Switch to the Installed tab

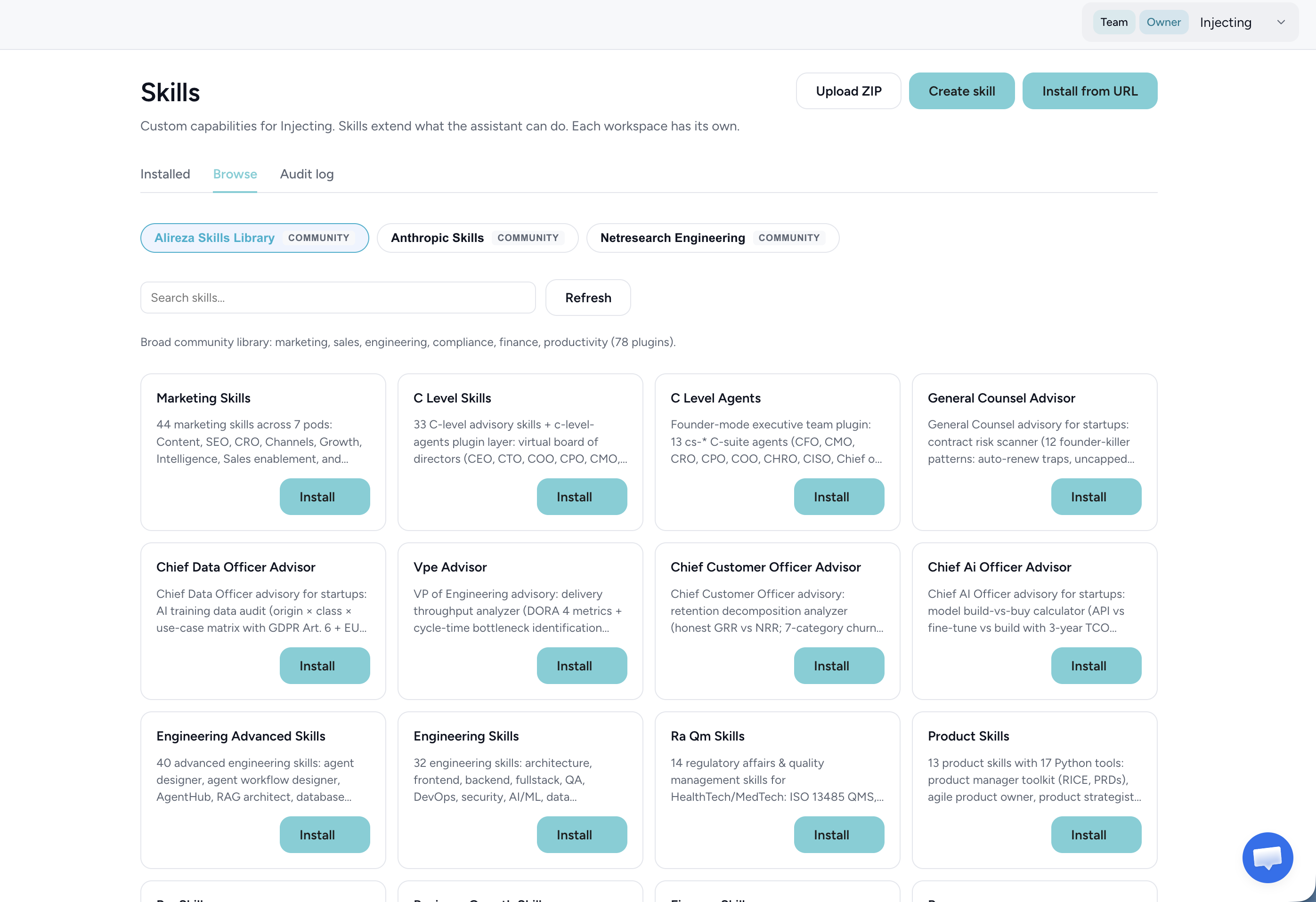point(165,174)
